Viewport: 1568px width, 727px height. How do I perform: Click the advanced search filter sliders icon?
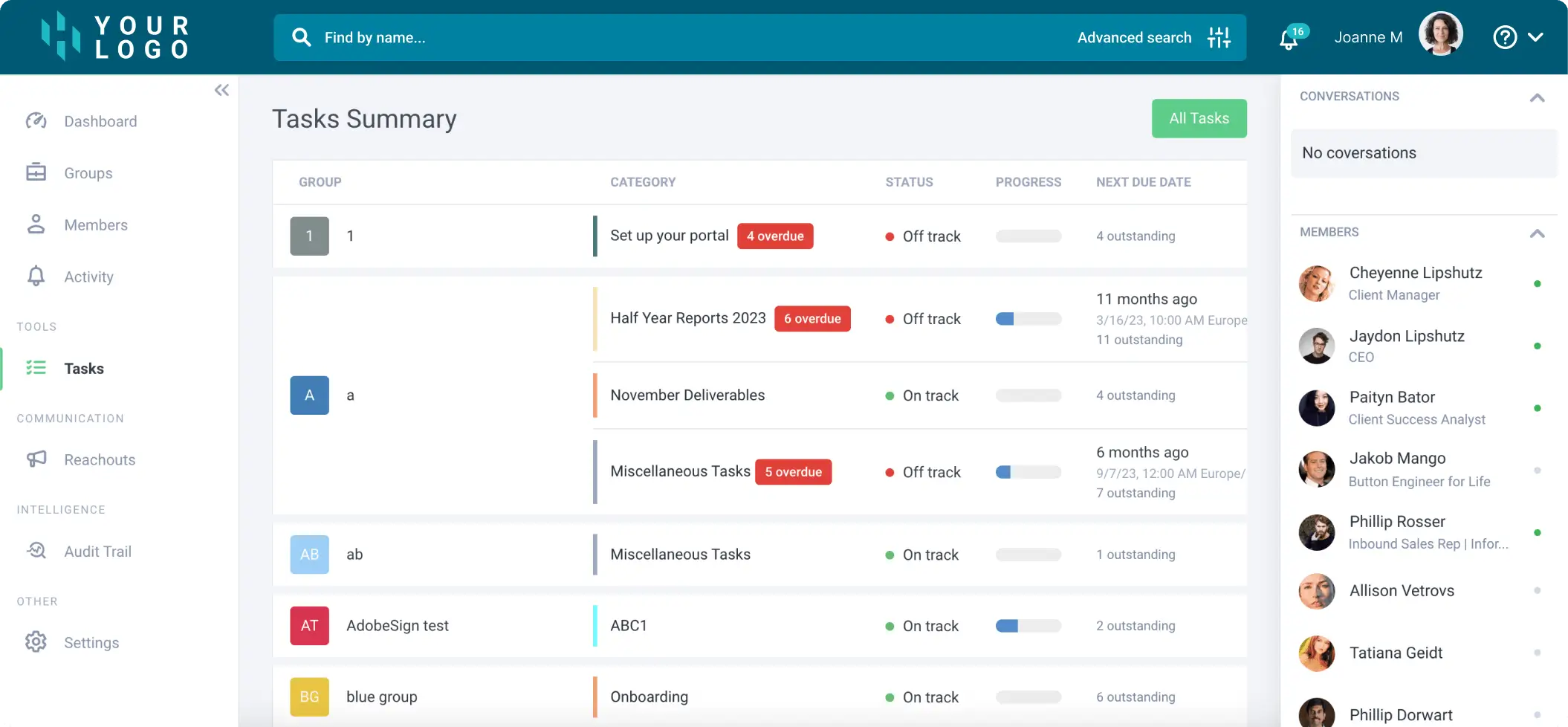click(1219, 37)
